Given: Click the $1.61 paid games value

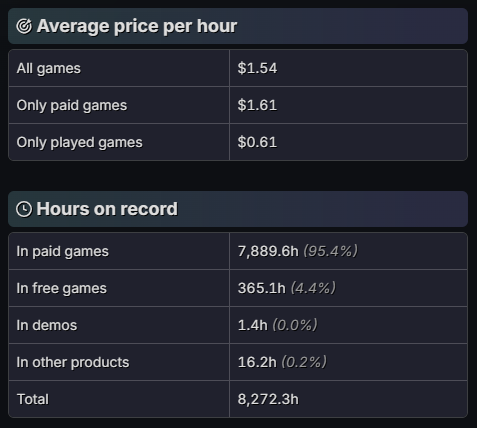Looking at the screenshot, I should (x=257, y=105).
